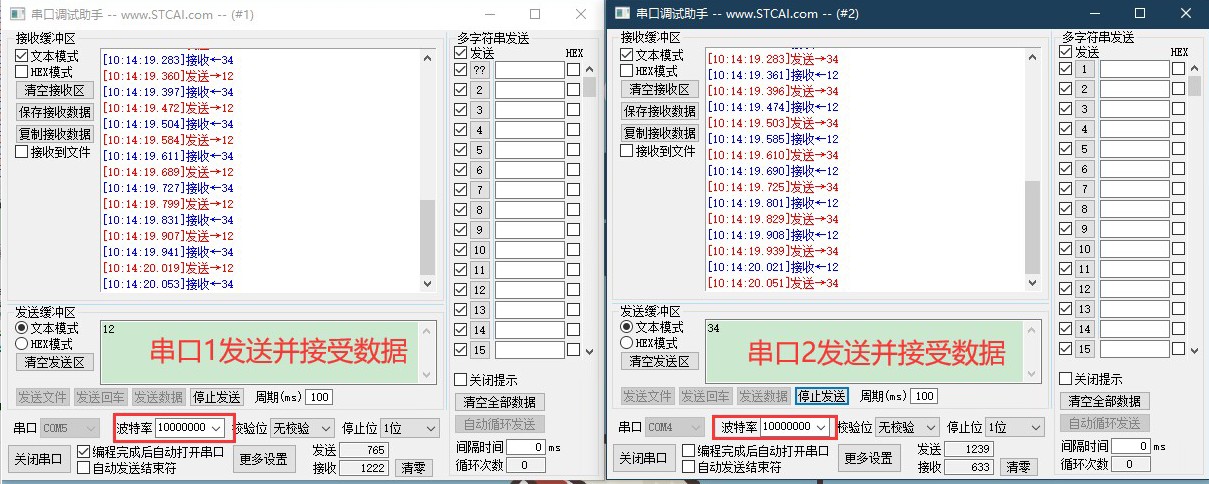Image resolution: width=1209 pixels, height=484 pixels.
Task: Click 复制接收数据 button in window #1
Action: point(55,134)
